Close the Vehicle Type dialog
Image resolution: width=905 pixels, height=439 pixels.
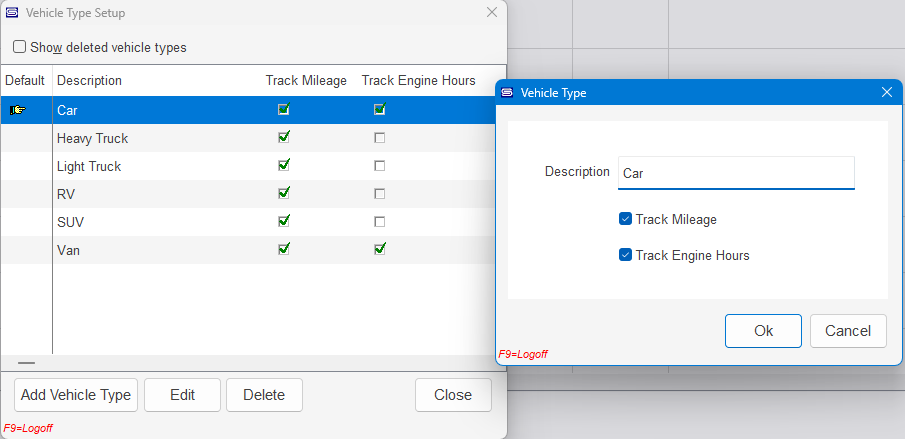tap(886, 92)
